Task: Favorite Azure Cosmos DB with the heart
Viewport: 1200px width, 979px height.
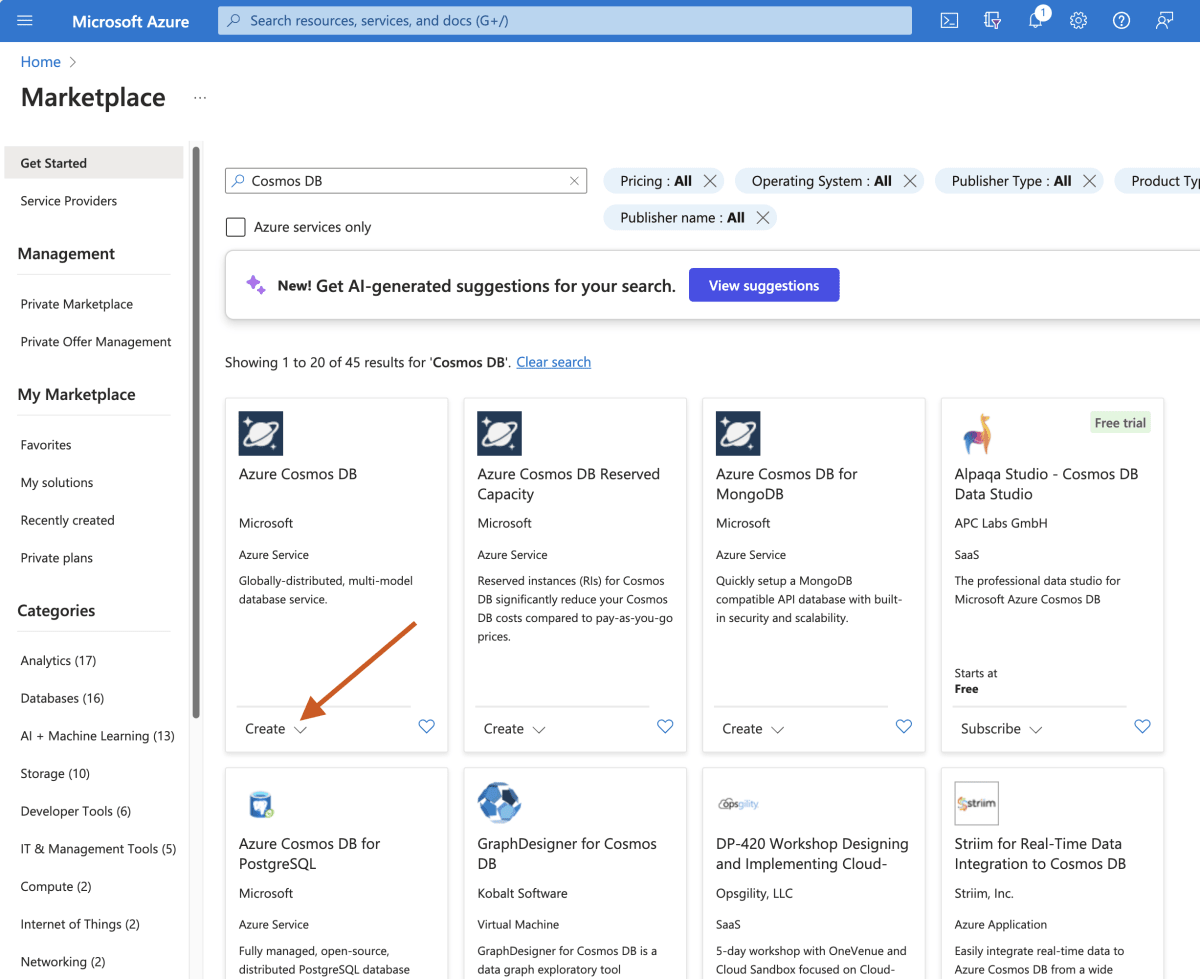Action: pos(427,727)
